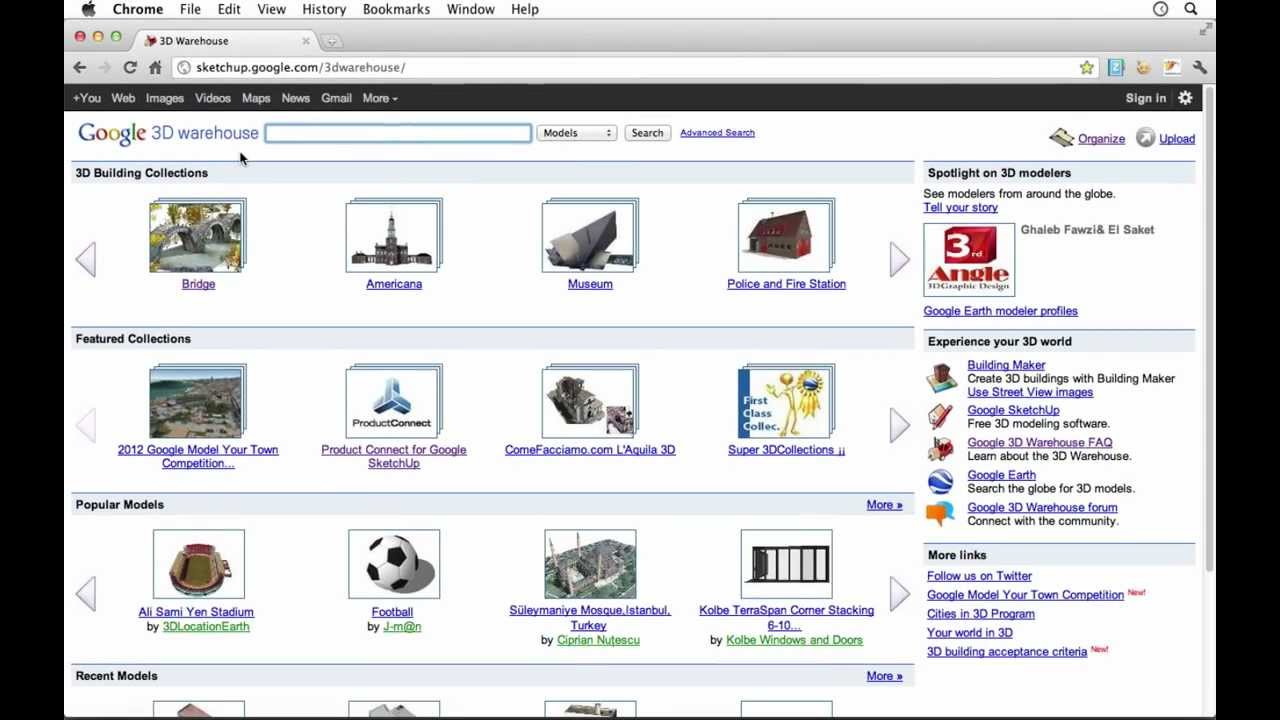
Task: Open Super 3DCollections link
Action: [786, 450]
